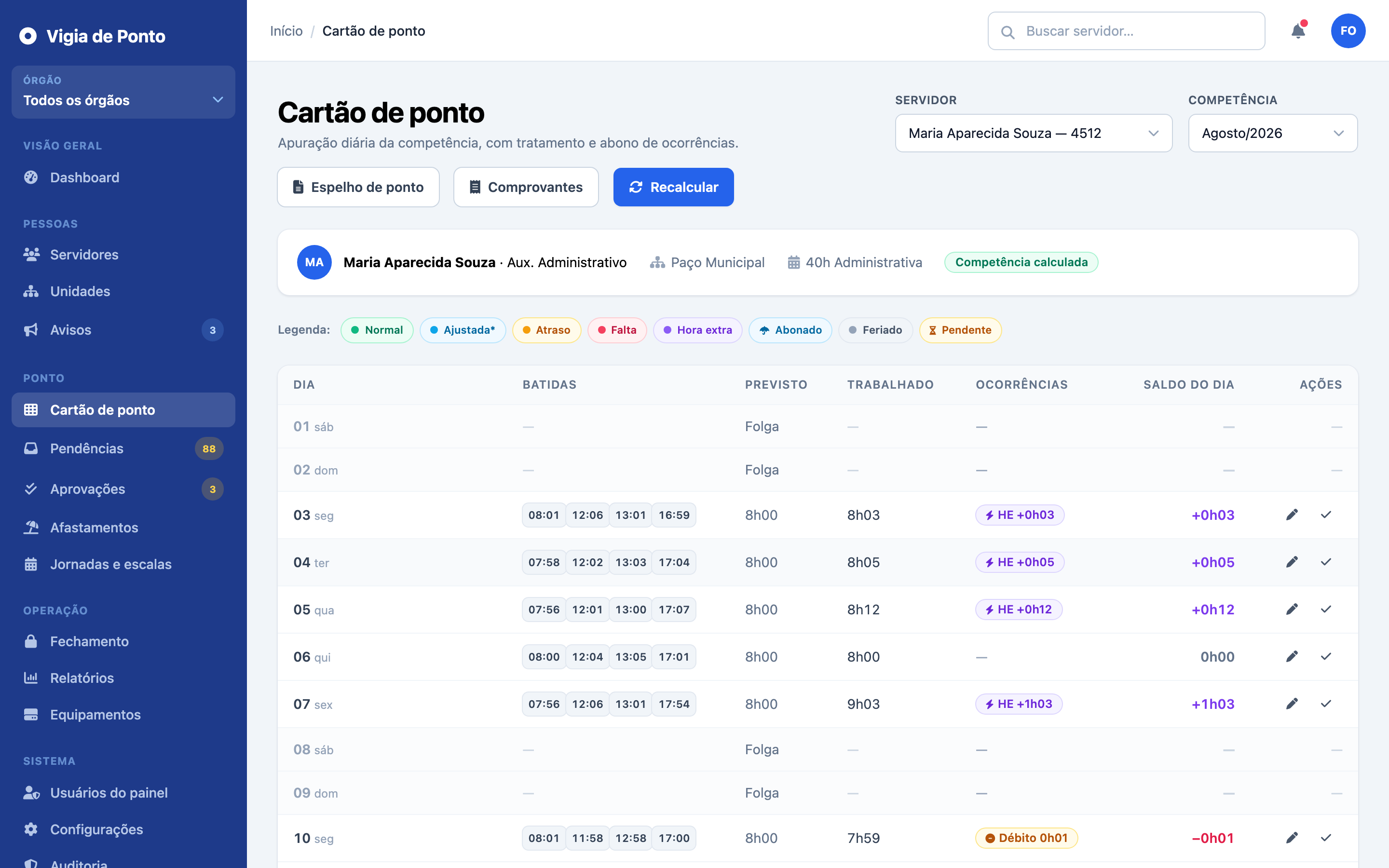1389x868 pixels.
Task: Approve the 03 seg row checkmark
Action: (1326, 515)
